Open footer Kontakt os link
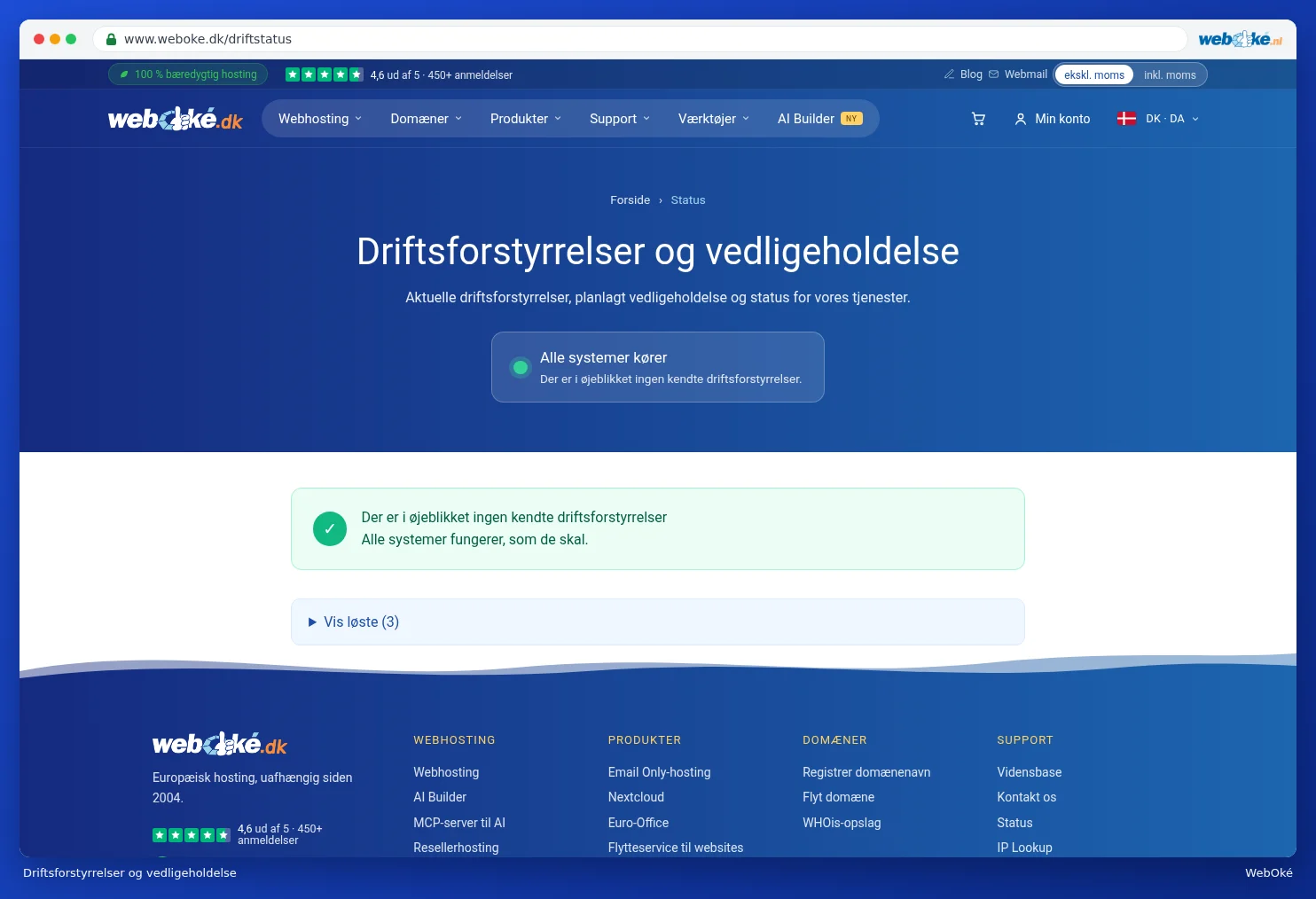 tap(1026, 797)
